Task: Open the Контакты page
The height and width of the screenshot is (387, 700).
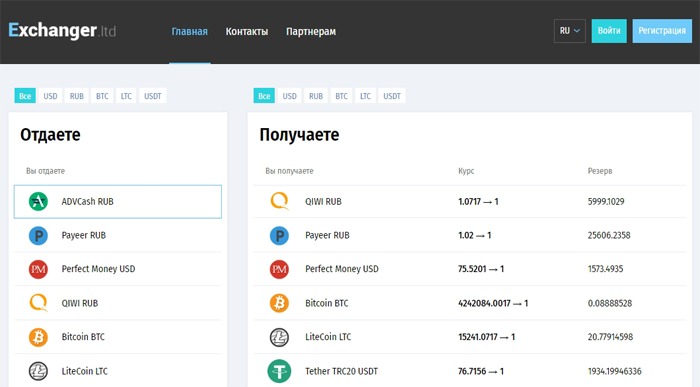Action: (x=247, y=32)
